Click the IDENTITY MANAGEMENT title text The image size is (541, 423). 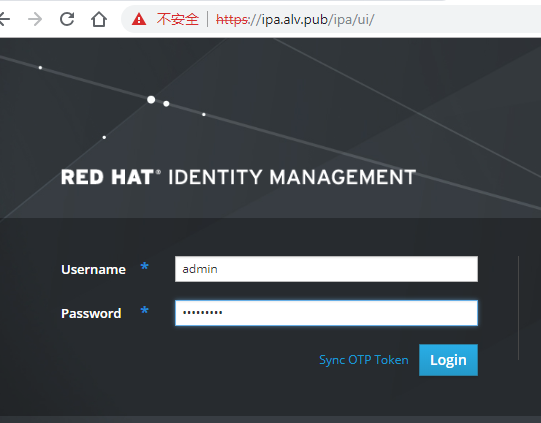[x=292, y=177]
